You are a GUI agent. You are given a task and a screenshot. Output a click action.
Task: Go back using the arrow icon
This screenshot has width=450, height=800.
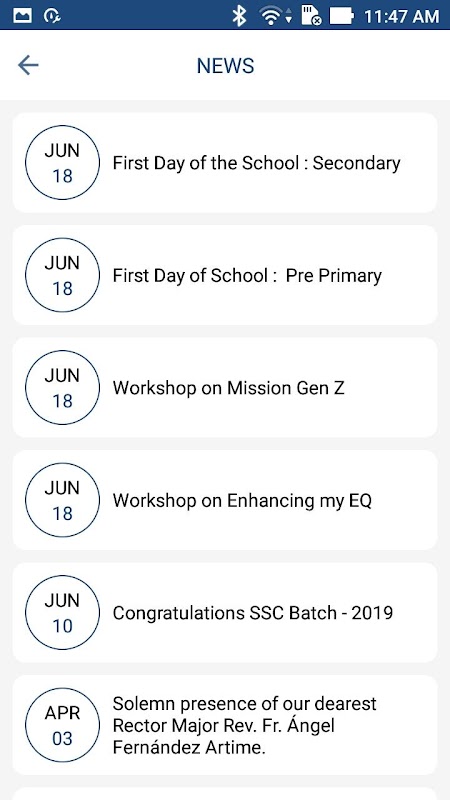28,65
